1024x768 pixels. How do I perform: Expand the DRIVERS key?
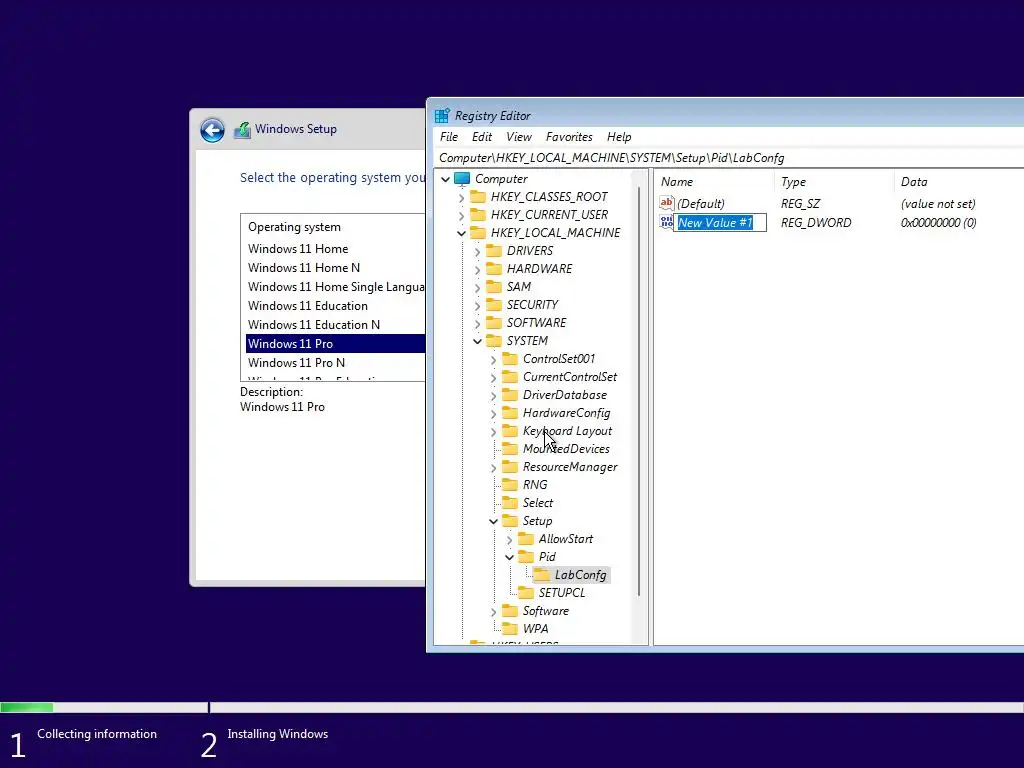(477, 251)
